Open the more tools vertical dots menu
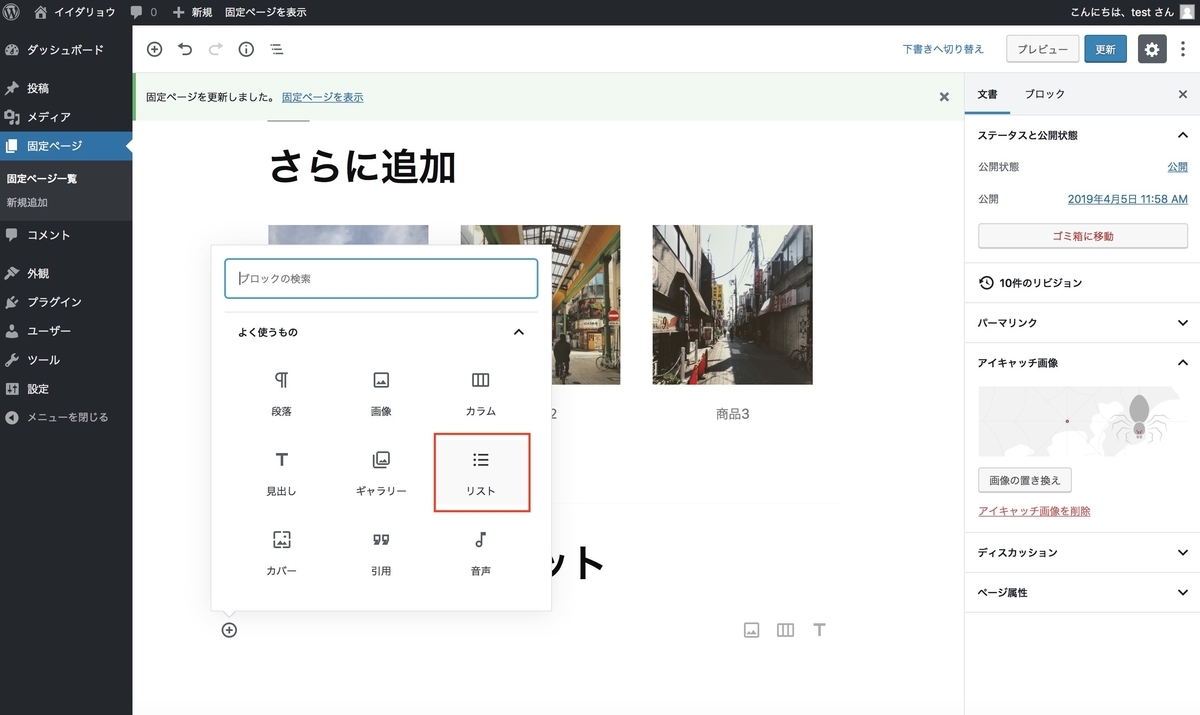 1183,49
